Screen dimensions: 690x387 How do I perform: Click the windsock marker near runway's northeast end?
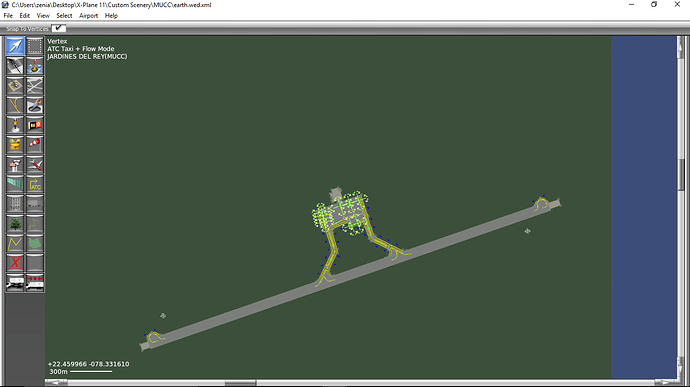[x=528, y=231]
